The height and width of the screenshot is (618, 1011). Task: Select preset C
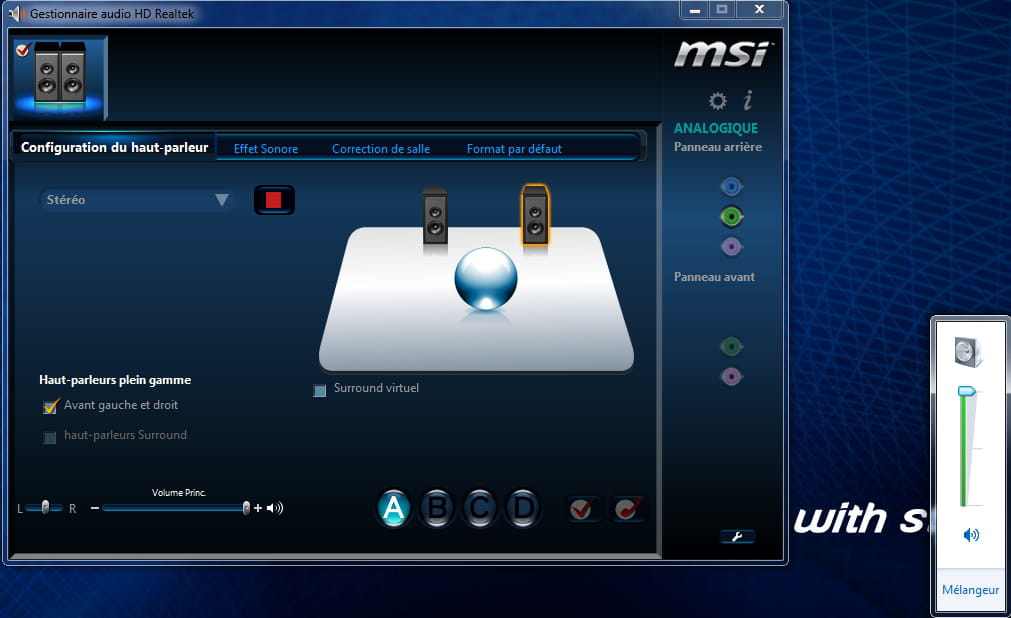(x=480, y=508)
